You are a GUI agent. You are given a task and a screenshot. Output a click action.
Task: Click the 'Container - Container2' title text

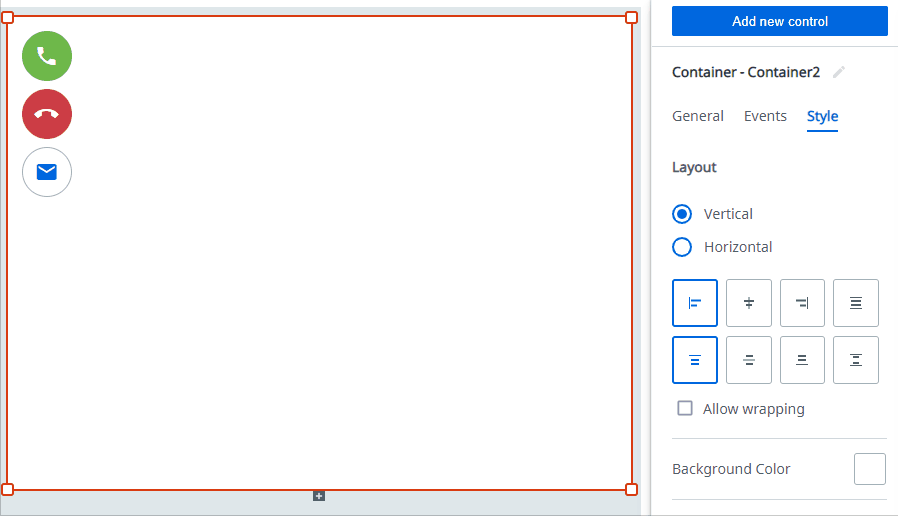point(746,72)
